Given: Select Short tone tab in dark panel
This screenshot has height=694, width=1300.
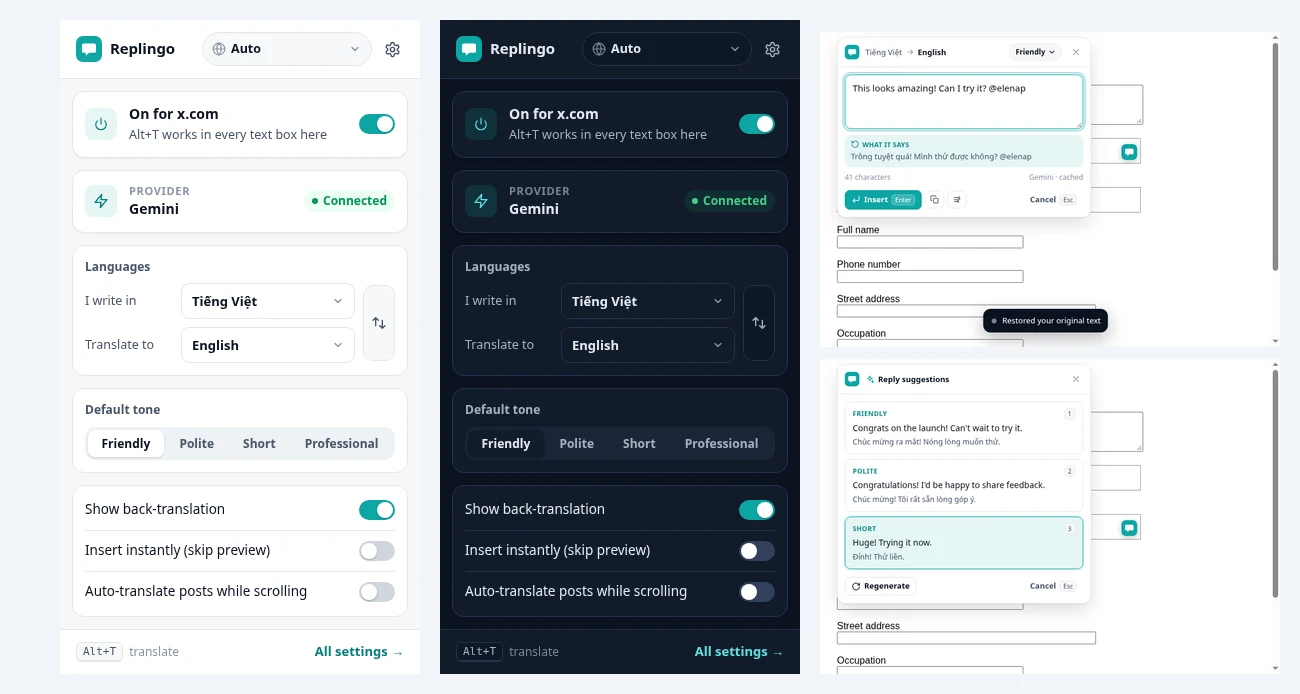Looking at the screenshot, I should tap(639, 444).
